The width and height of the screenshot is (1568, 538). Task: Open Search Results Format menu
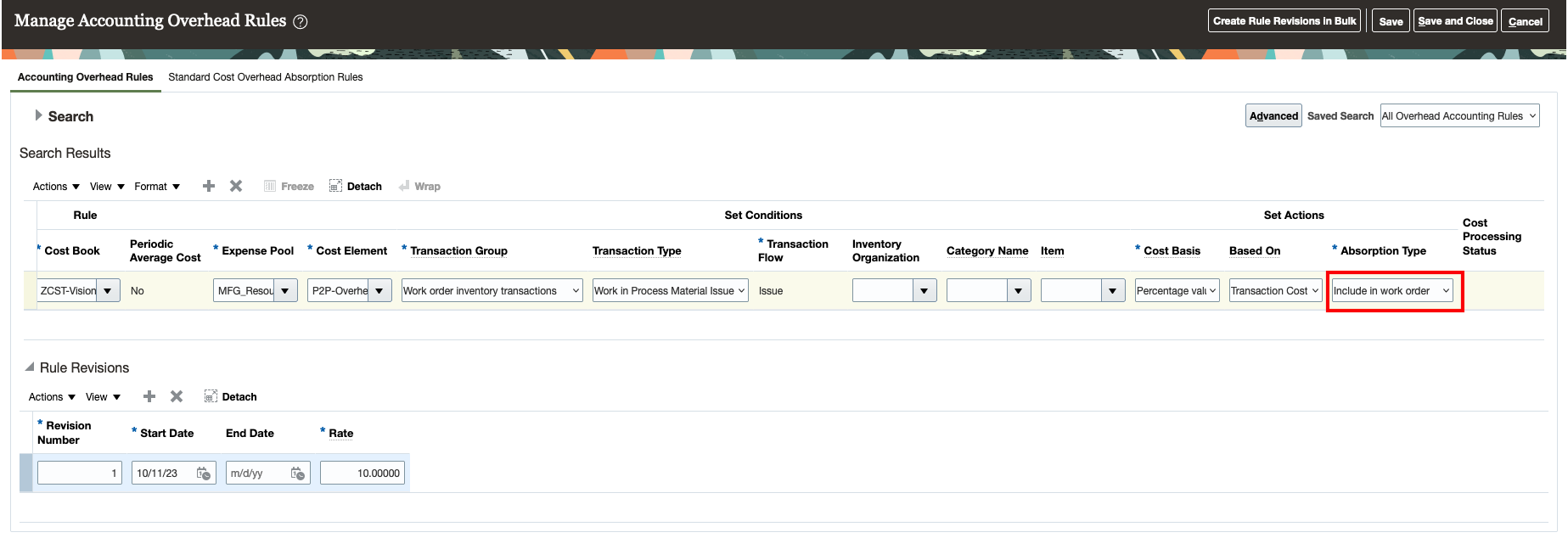(157, 187)
